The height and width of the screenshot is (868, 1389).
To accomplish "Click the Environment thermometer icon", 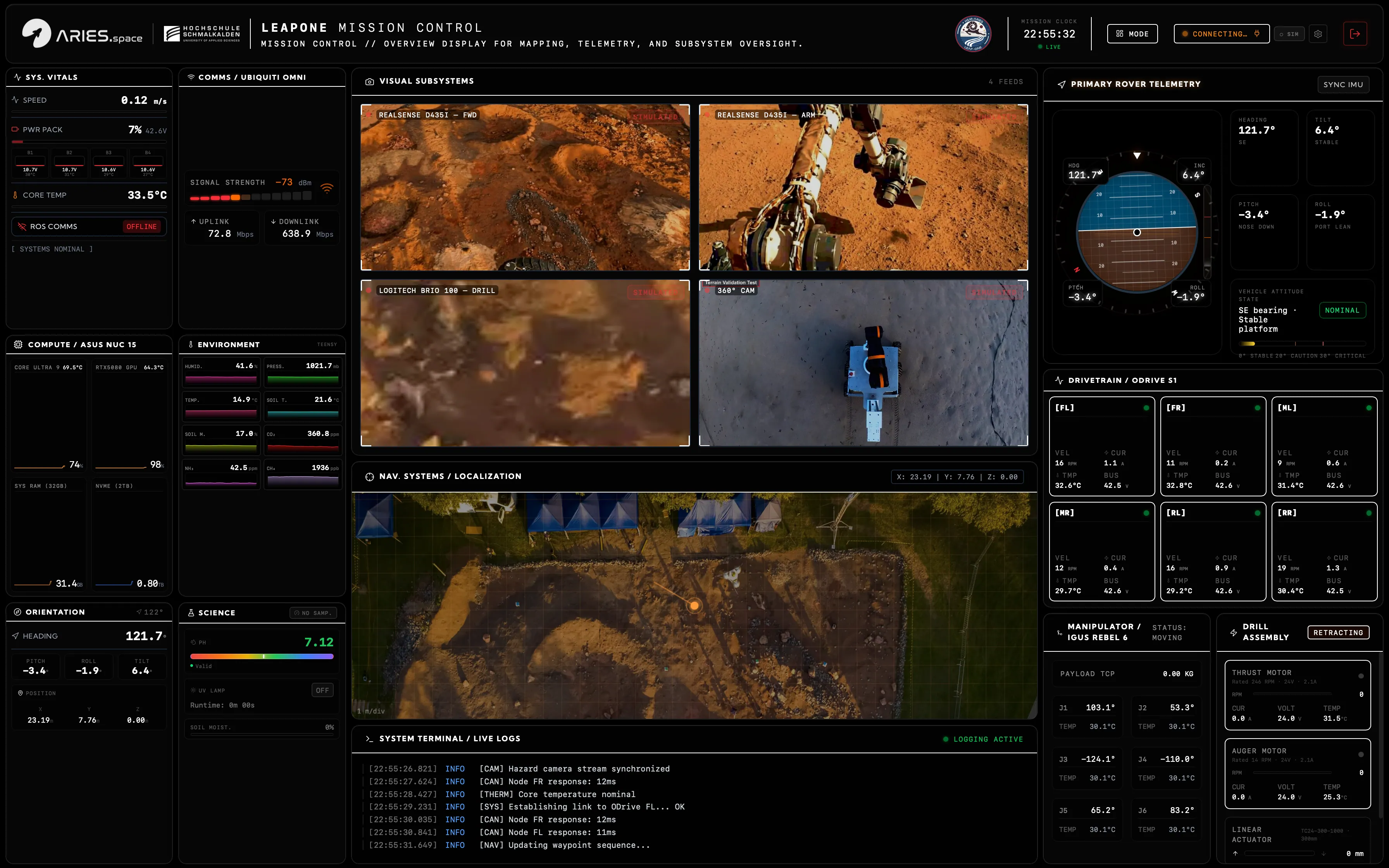I will pyautogui.click(x=191, y=344).
